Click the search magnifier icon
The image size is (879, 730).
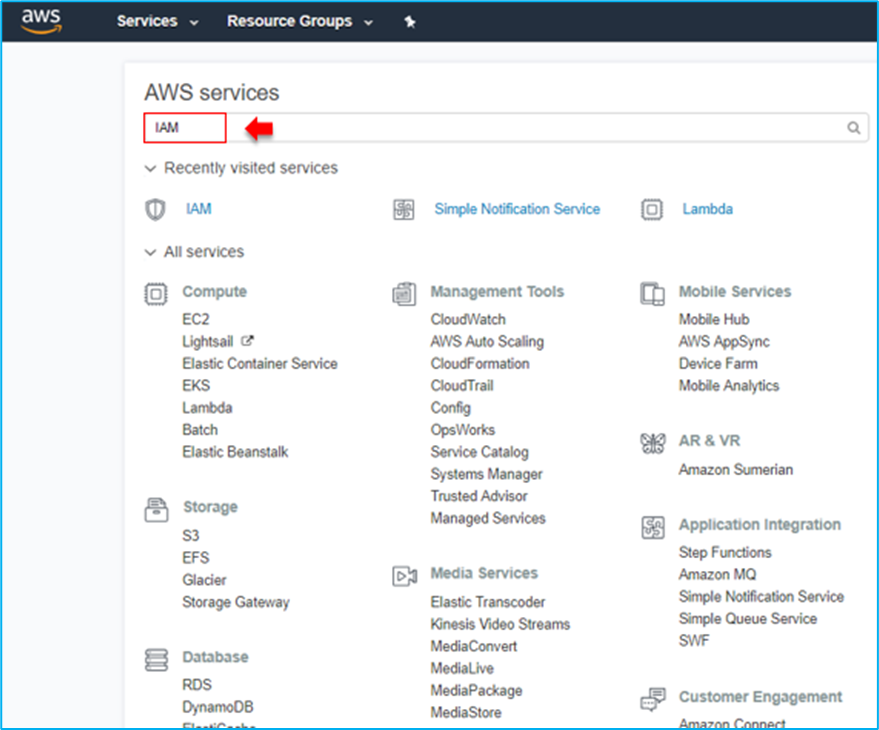pos(853,128)
